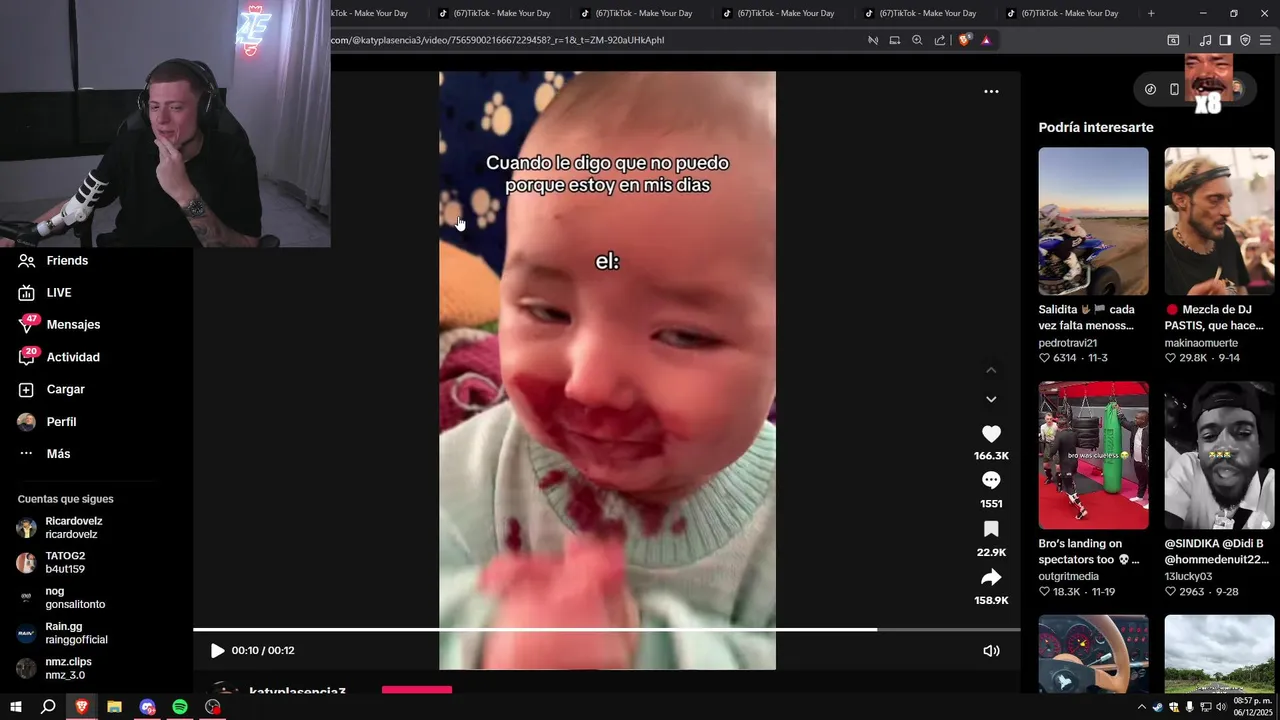Toggle the browser sidebar panel
The width and height of the screenshot is (1280, 720).
pos(1225,40)
